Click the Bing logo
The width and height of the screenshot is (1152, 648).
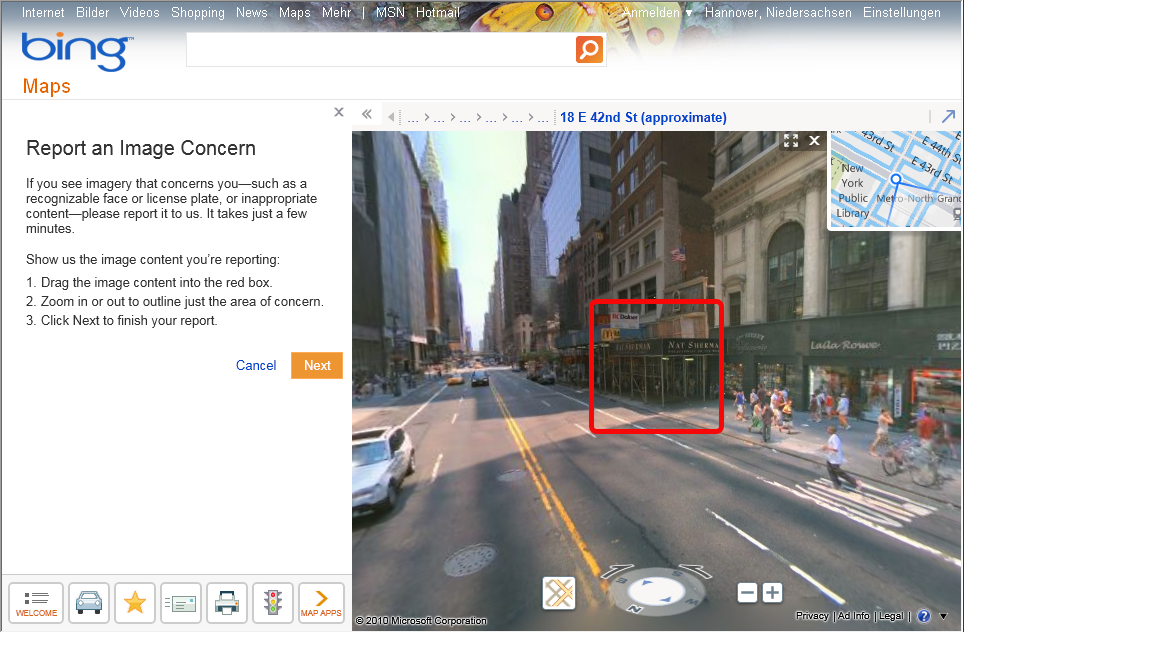[x=77, y=51]
